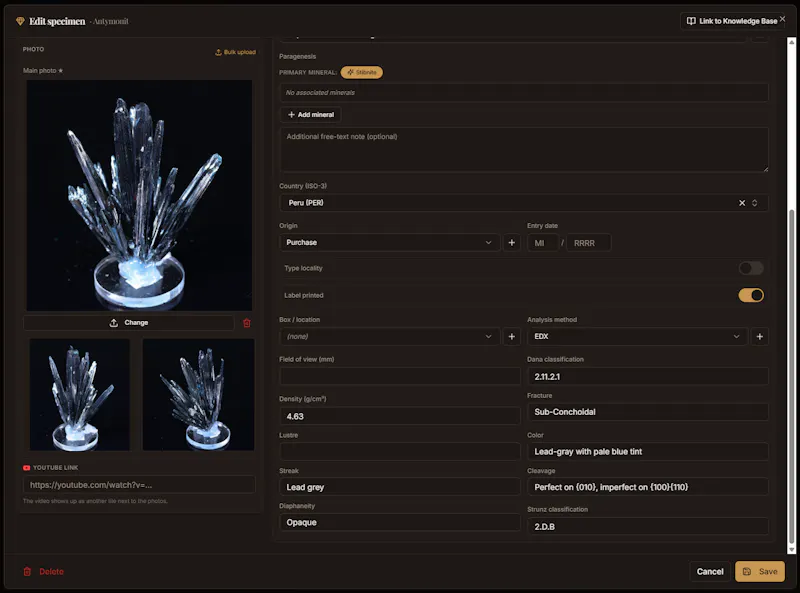Open Link to Knowledge Base
800x593 pixels.
tap(732, 21)
